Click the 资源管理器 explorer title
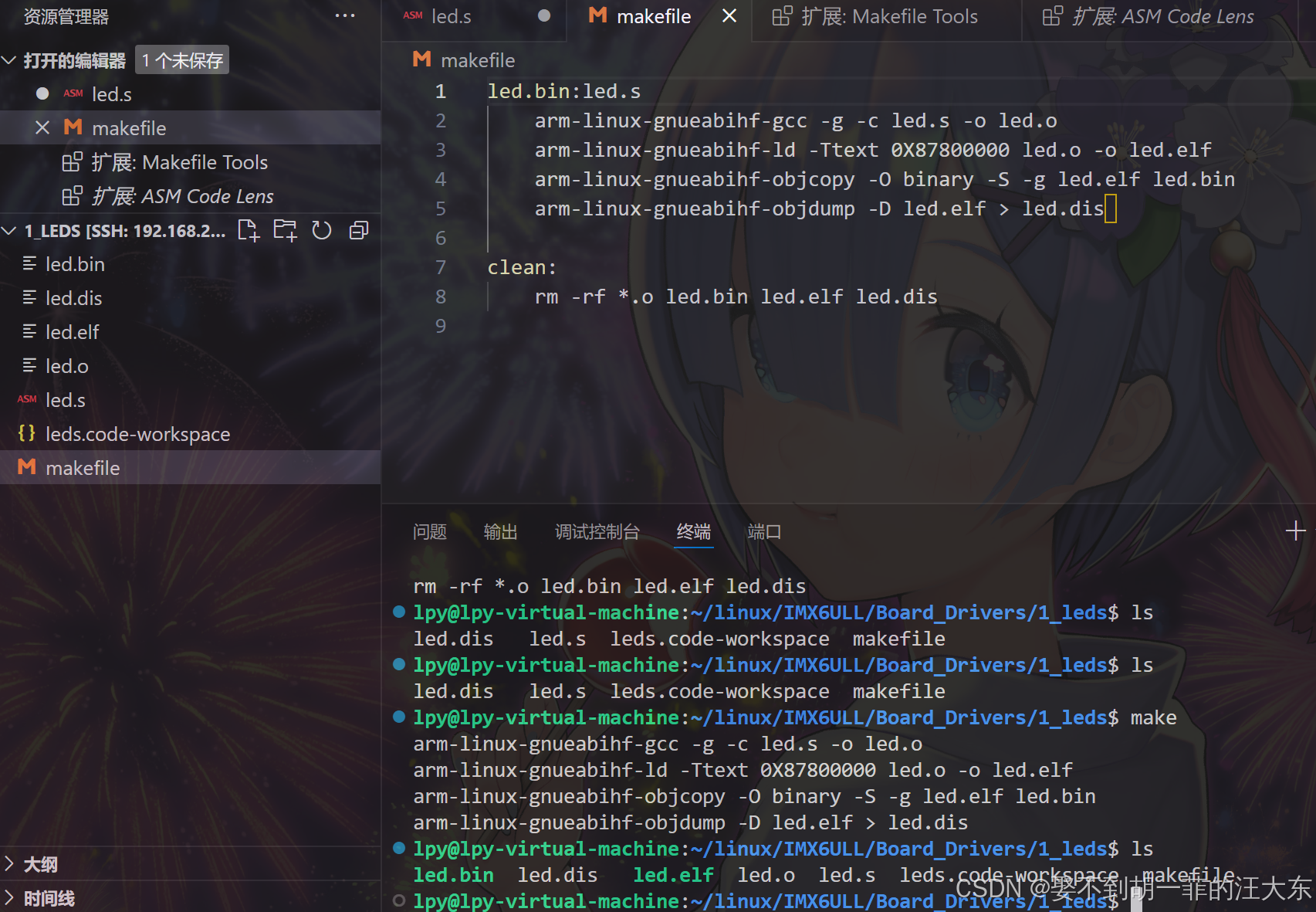This screenshot has width=1316, height=912. click(x=66, y=16)
